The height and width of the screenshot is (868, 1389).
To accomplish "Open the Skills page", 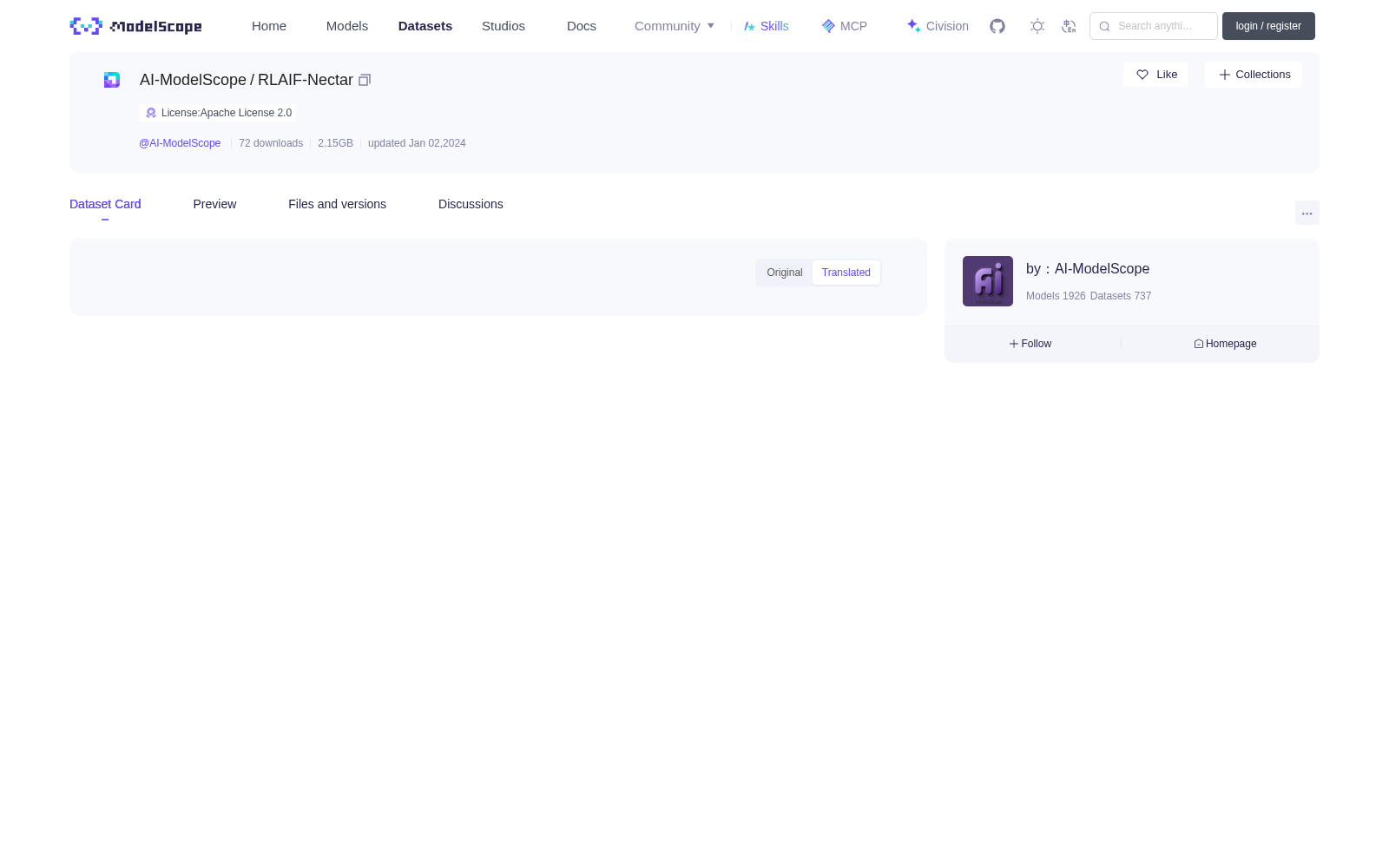I will (767, 26).
